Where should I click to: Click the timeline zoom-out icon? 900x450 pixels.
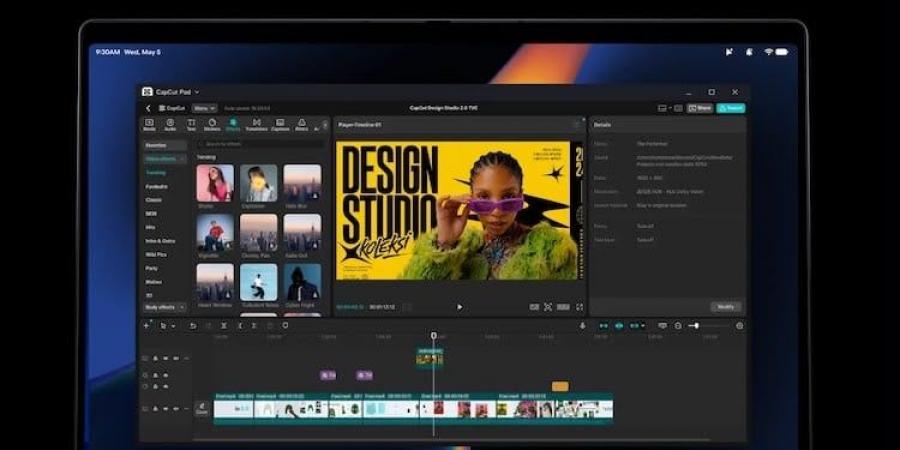click(x=678, y=325)
